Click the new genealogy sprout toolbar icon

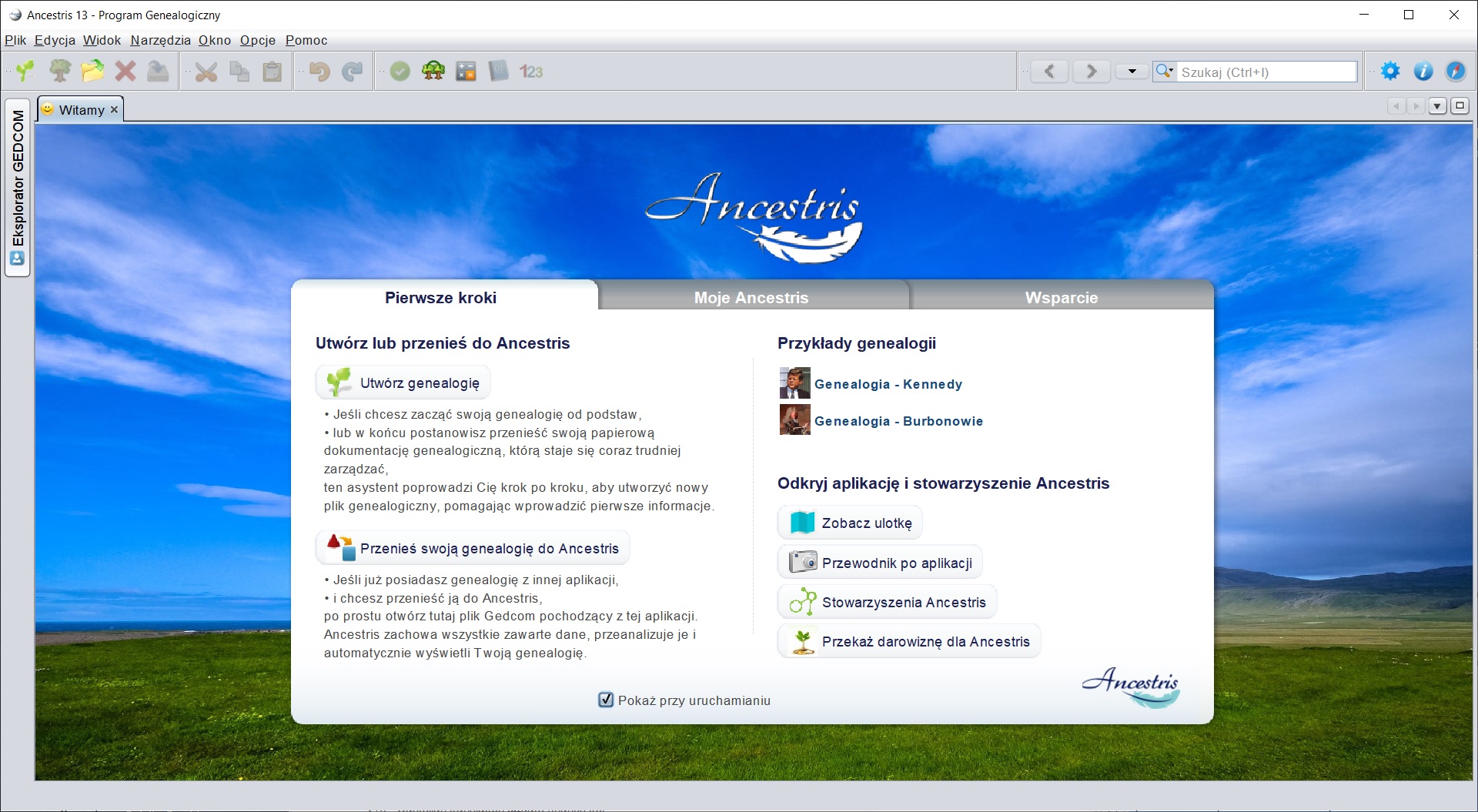(x=25, y=72)
